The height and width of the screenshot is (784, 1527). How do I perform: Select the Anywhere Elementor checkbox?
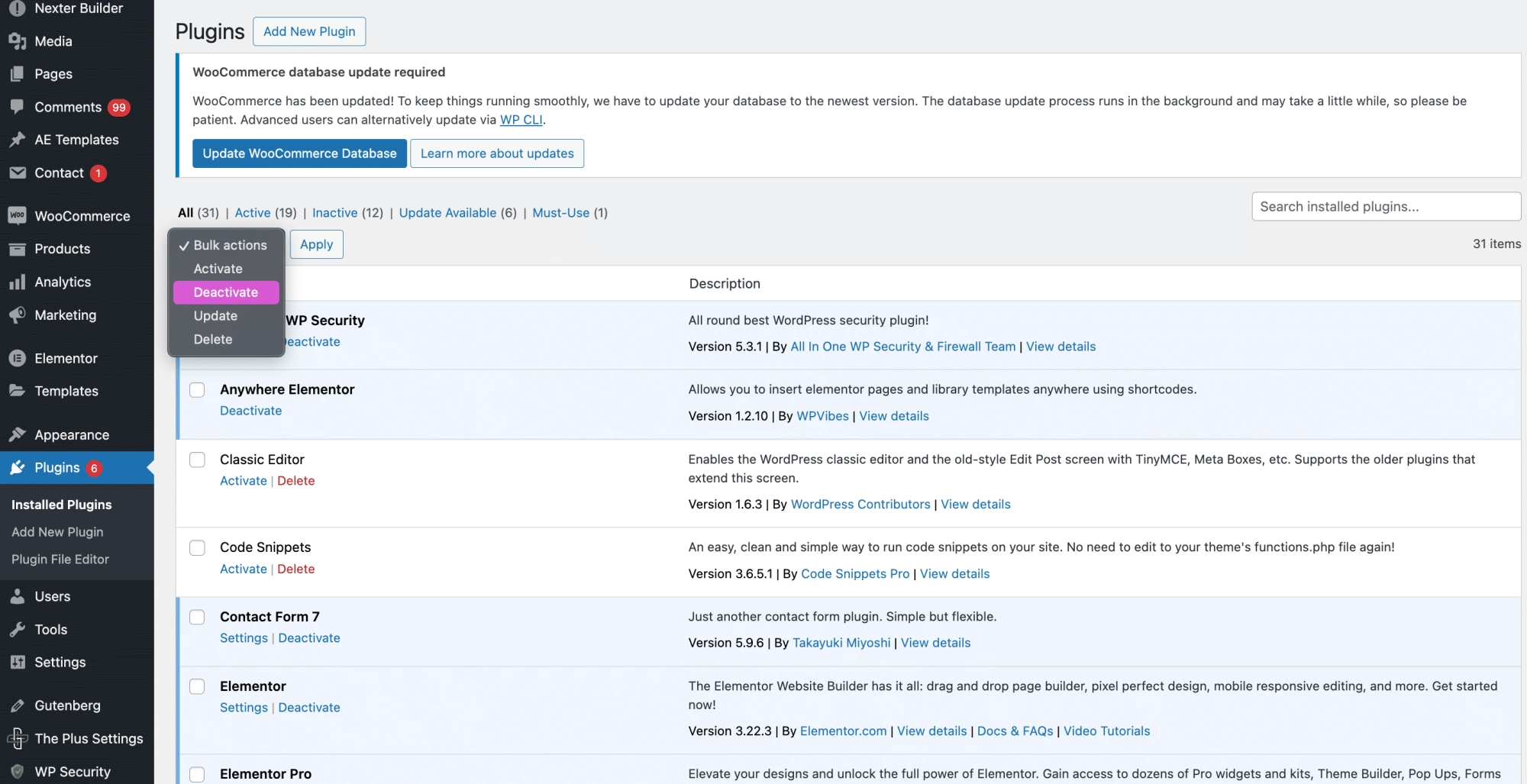pyautogui.click(x=197, y=390)
